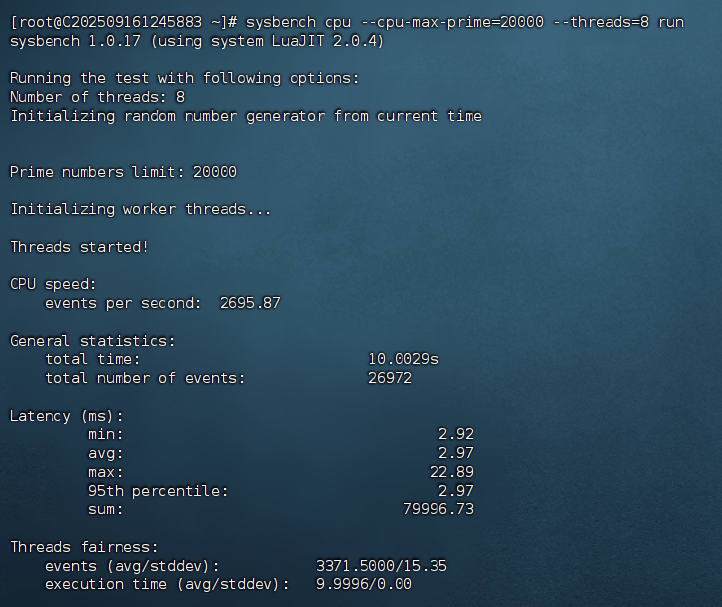Click the execution time value 9.9996/0.00
This screenshot has width=722, height=607.
(x=363, y=584)
